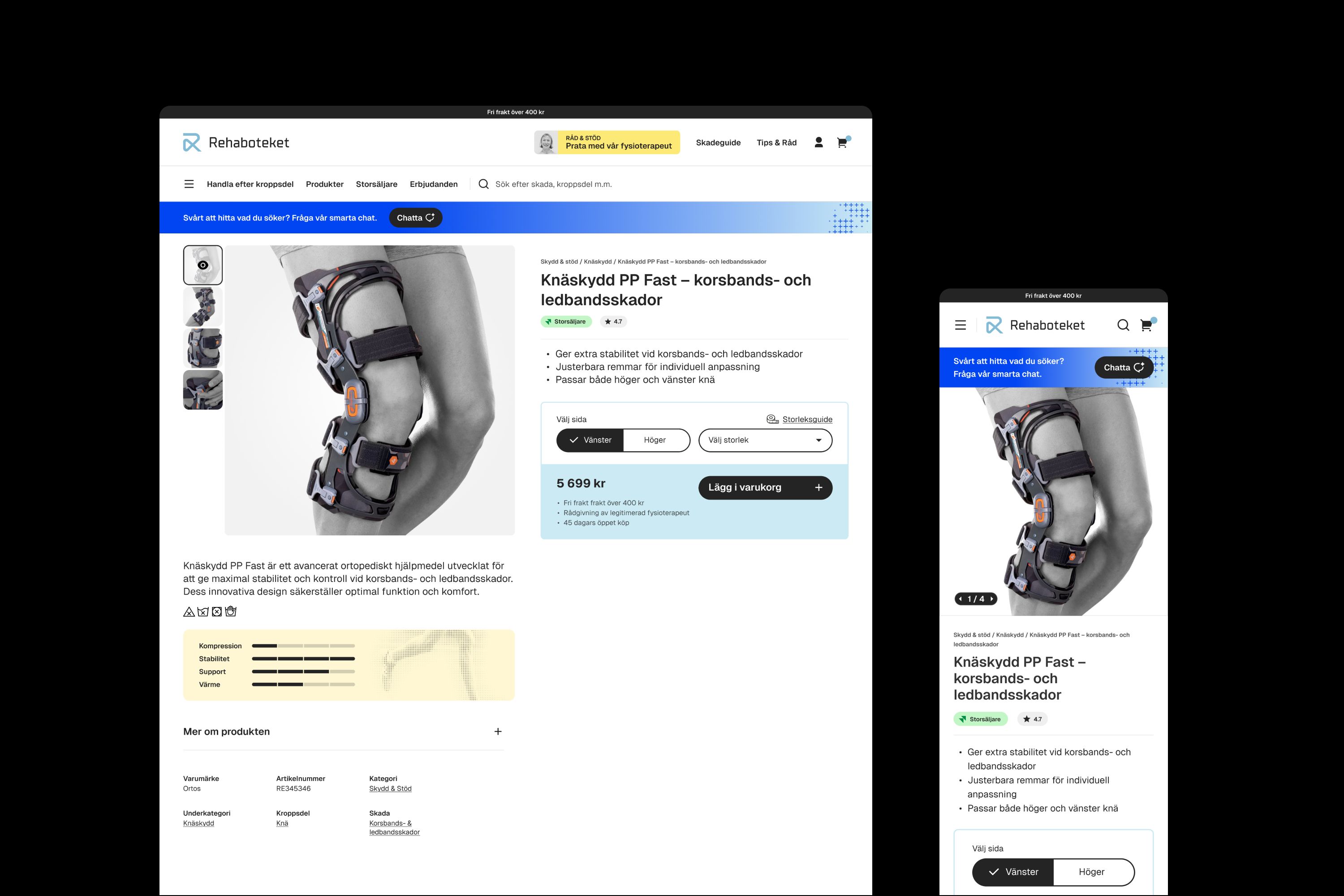The image size is (1344, 896).
Task: Open the Erbjudanden menu item
Action: pos(434,184)
